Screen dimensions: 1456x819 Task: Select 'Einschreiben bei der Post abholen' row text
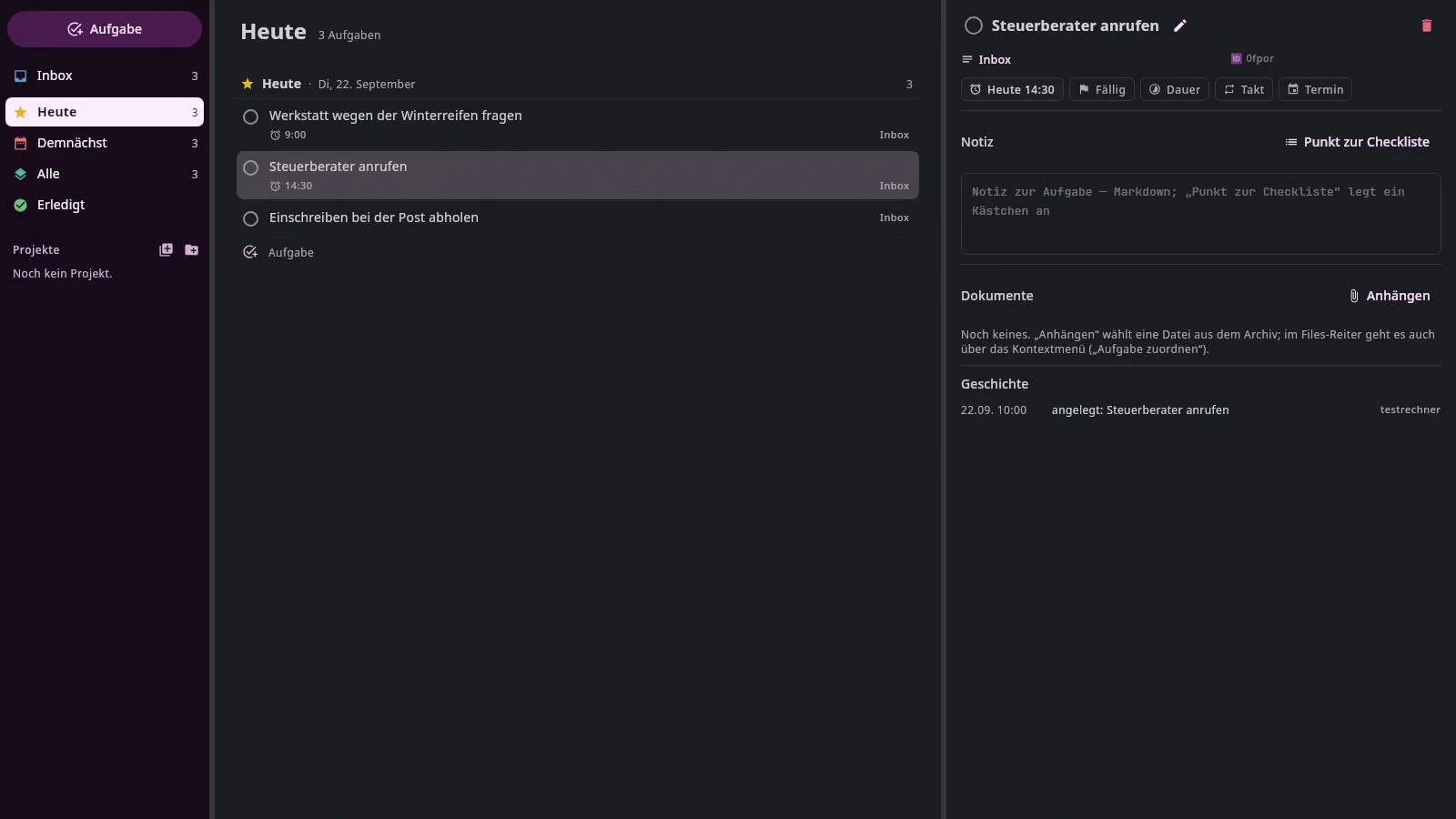[374, 217]
